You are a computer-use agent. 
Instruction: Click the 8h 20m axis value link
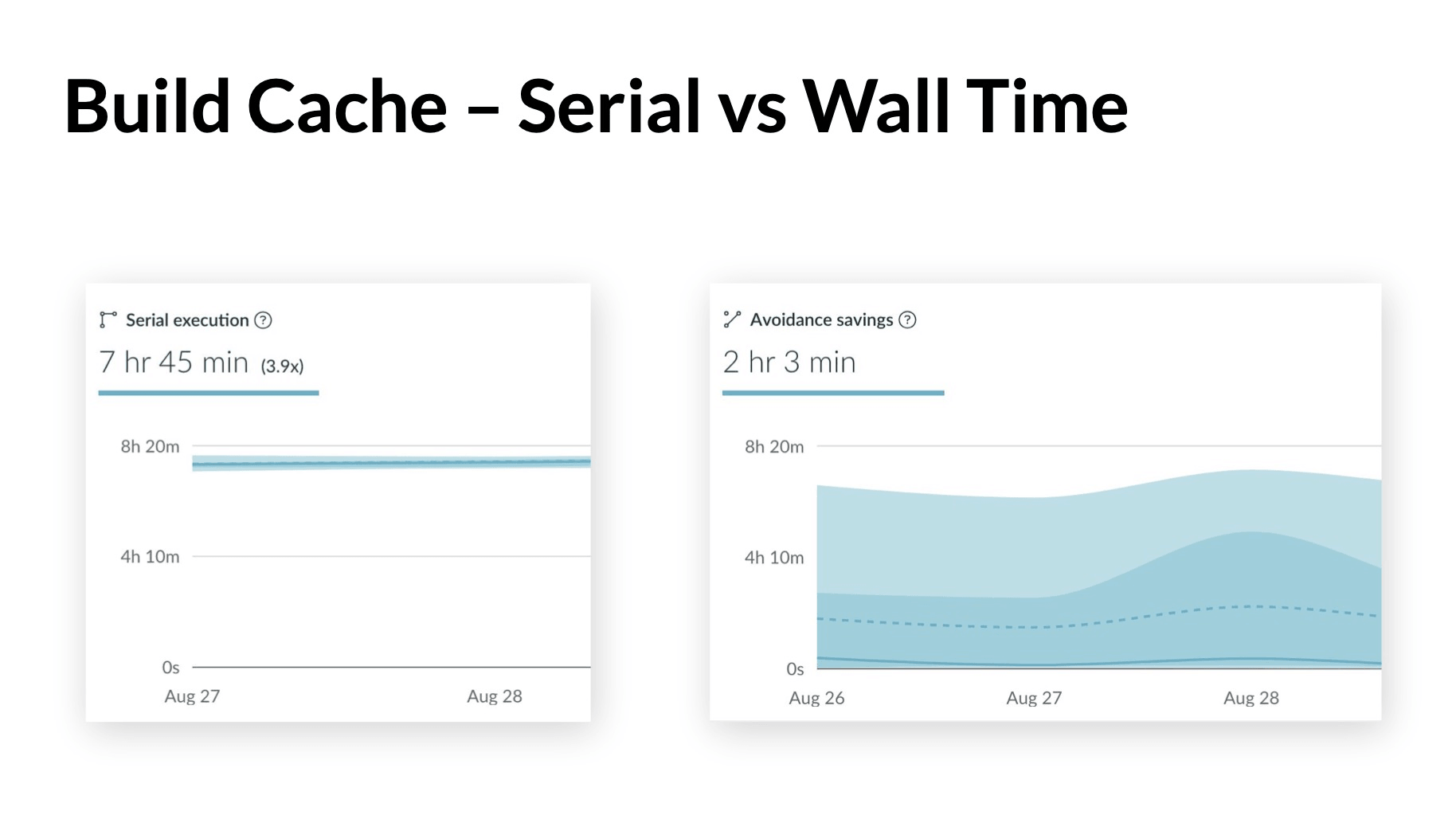tap(148, 446)
